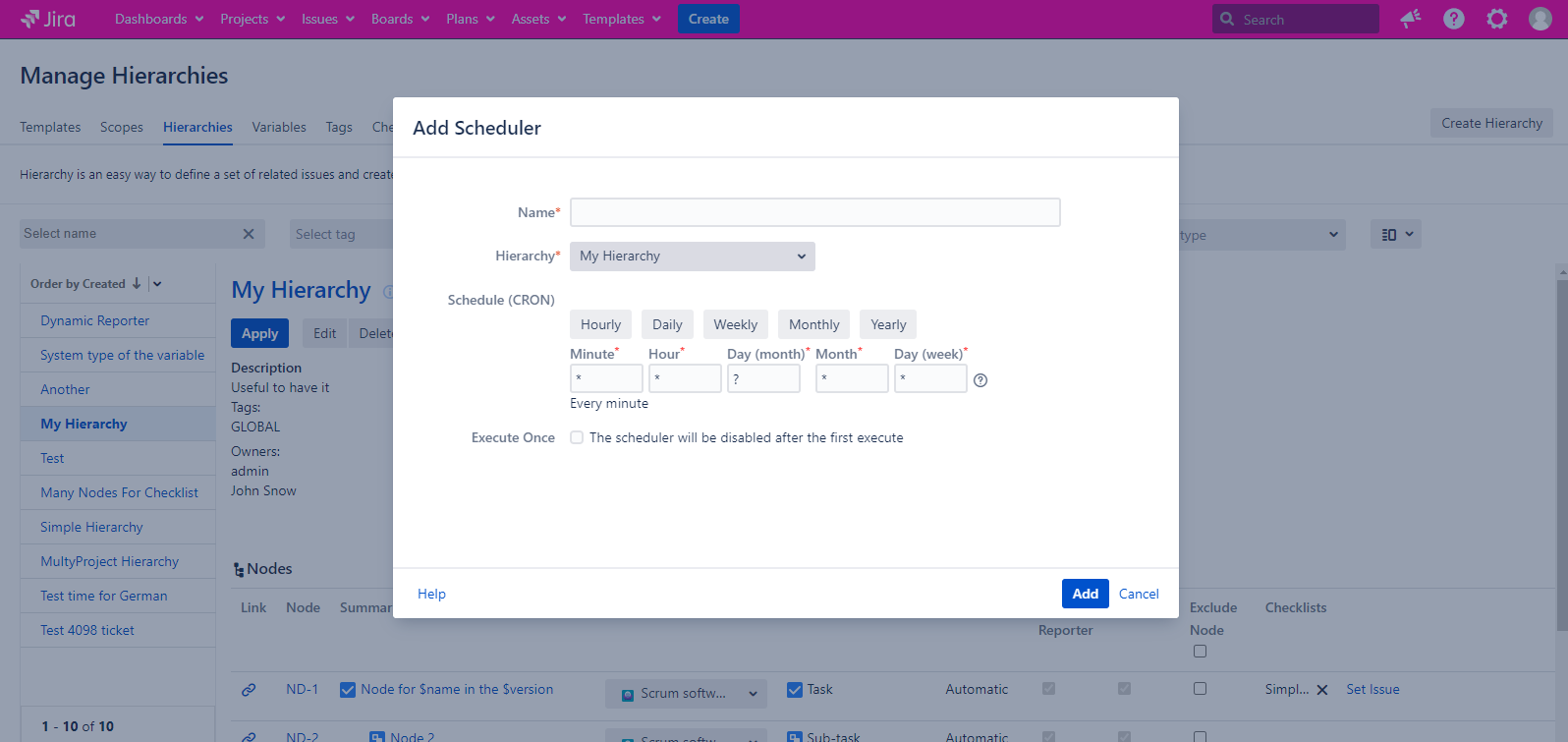
Task: Toggle the Exclude Node checkbox for ND-1
Action: [x=1200, y=689]
